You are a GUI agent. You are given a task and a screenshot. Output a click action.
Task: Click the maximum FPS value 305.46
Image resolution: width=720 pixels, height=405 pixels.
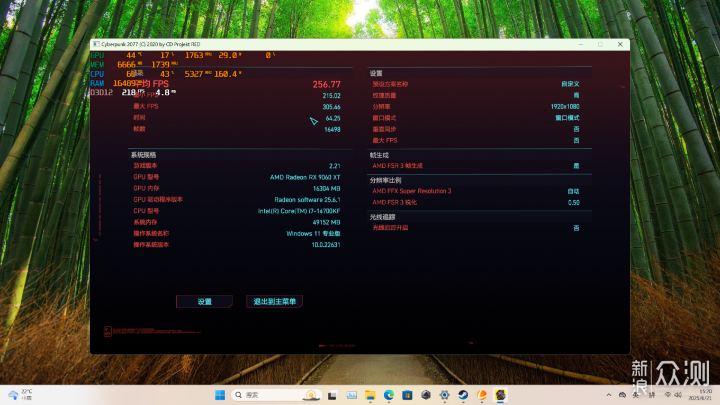pos(332,107)
